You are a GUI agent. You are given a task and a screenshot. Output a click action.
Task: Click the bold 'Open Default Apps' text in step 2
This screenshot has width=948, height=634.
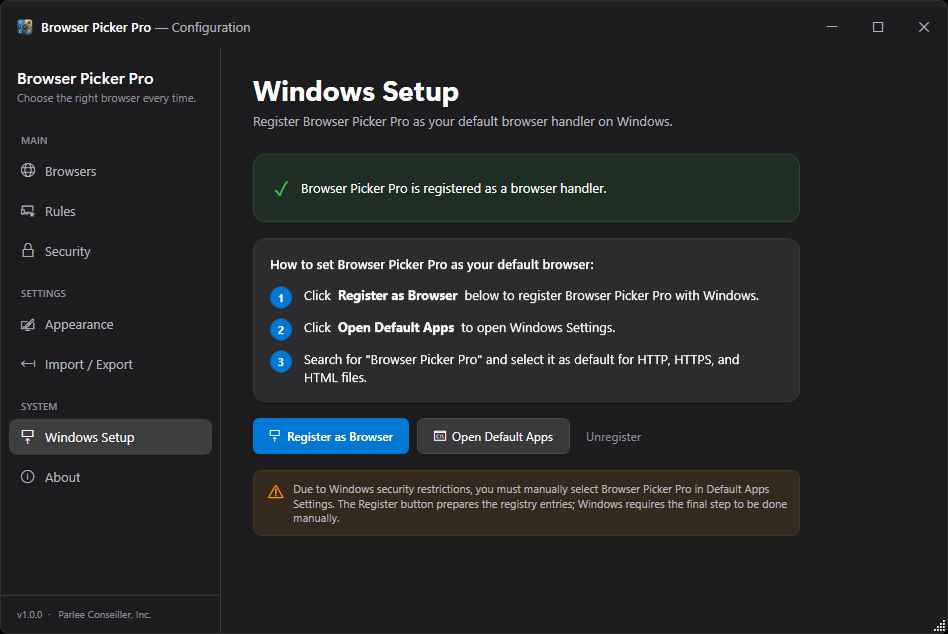tap(395, 328)
